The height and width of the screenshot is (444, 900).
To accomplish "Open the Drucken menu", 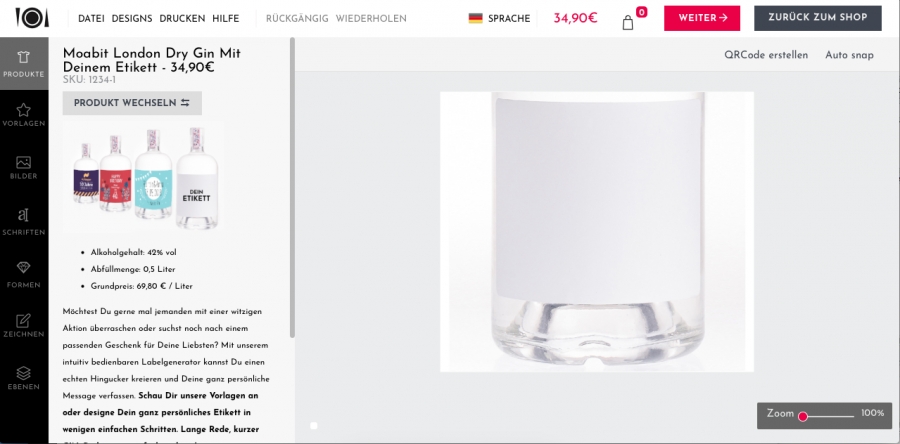I will coord(182,18).
